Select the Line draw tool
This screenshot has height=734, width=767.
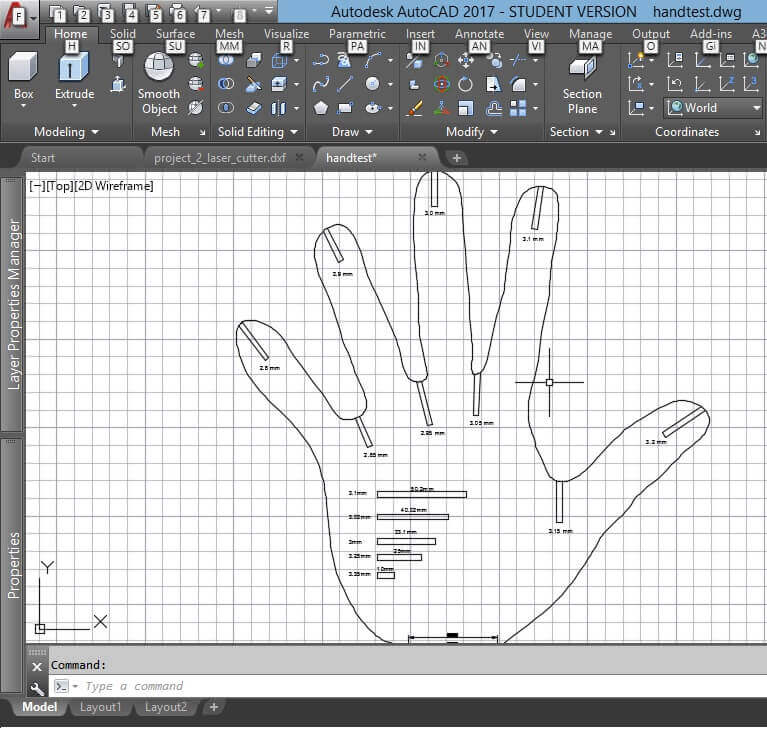click(x=345, y=84)
